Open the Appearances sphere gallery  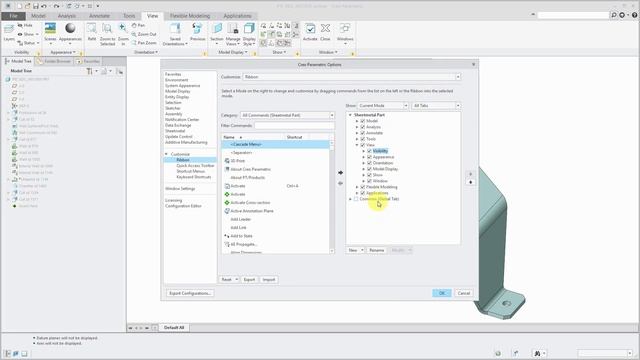(70, 32)
